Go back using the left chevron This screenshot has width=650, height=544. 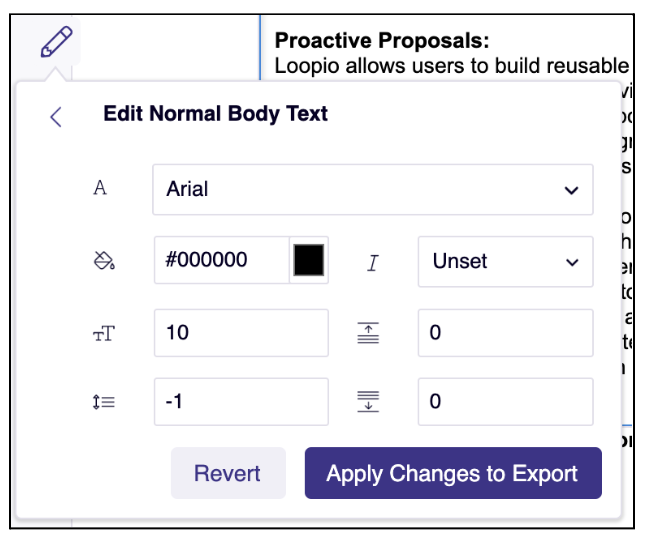pos(56,117)
